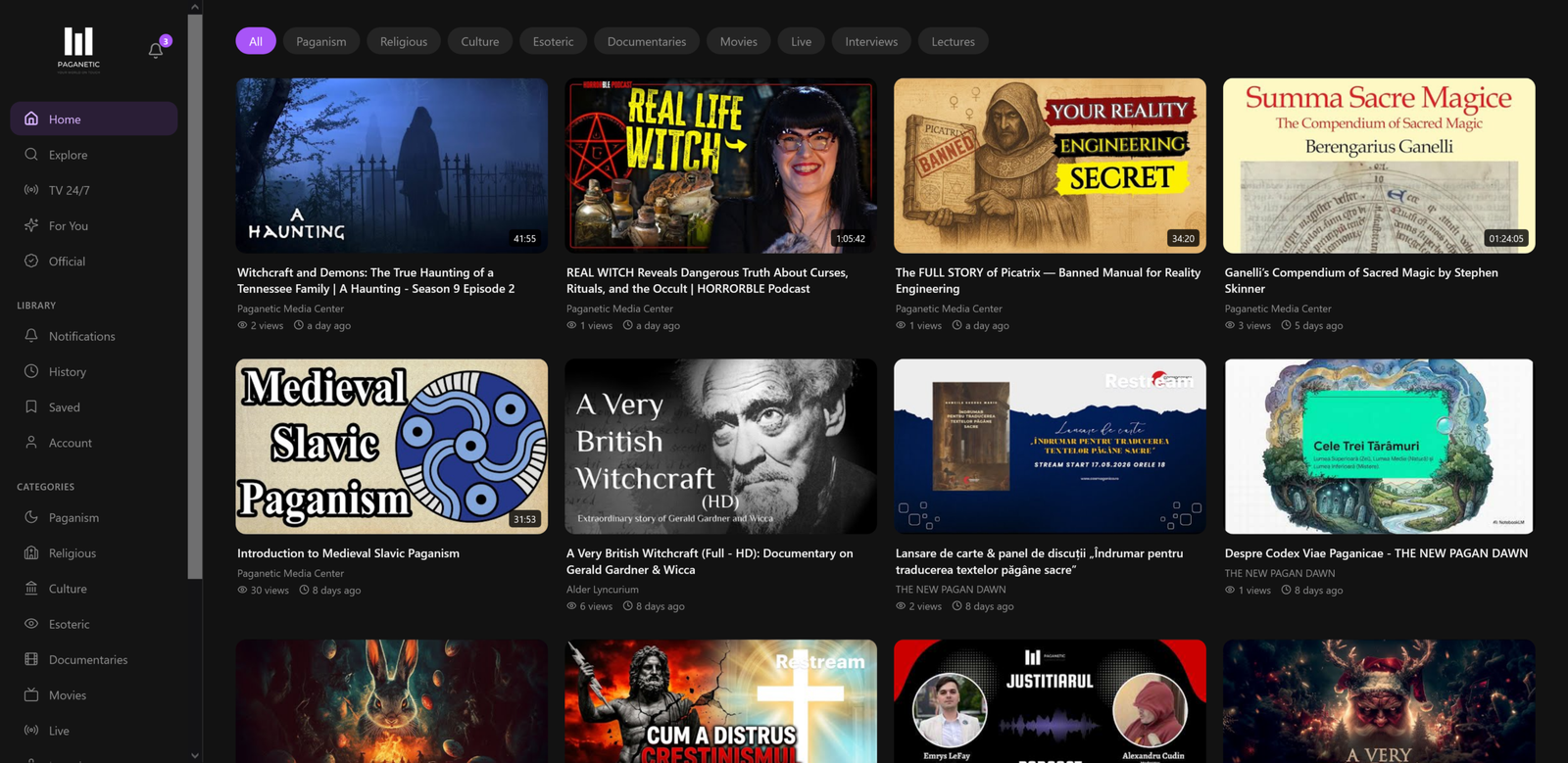Click the sidebar scrollbar up arrow

(x=195, y=7)
